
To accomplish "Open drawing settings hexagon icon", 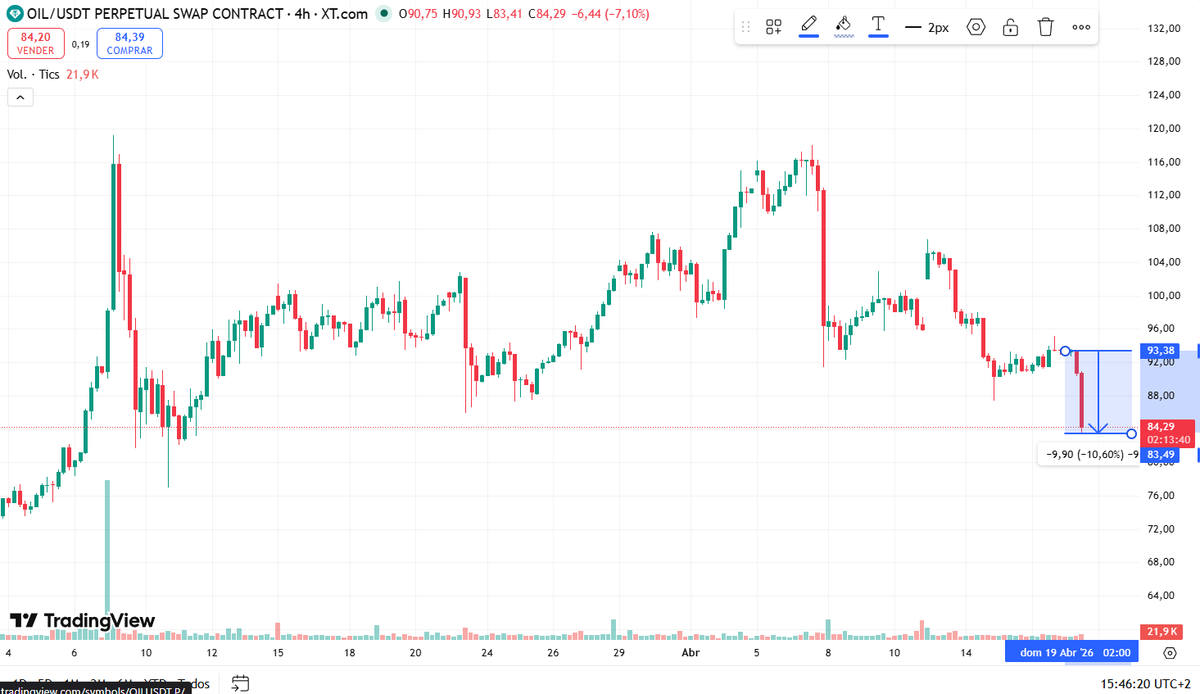I will (x=976, y=28).
